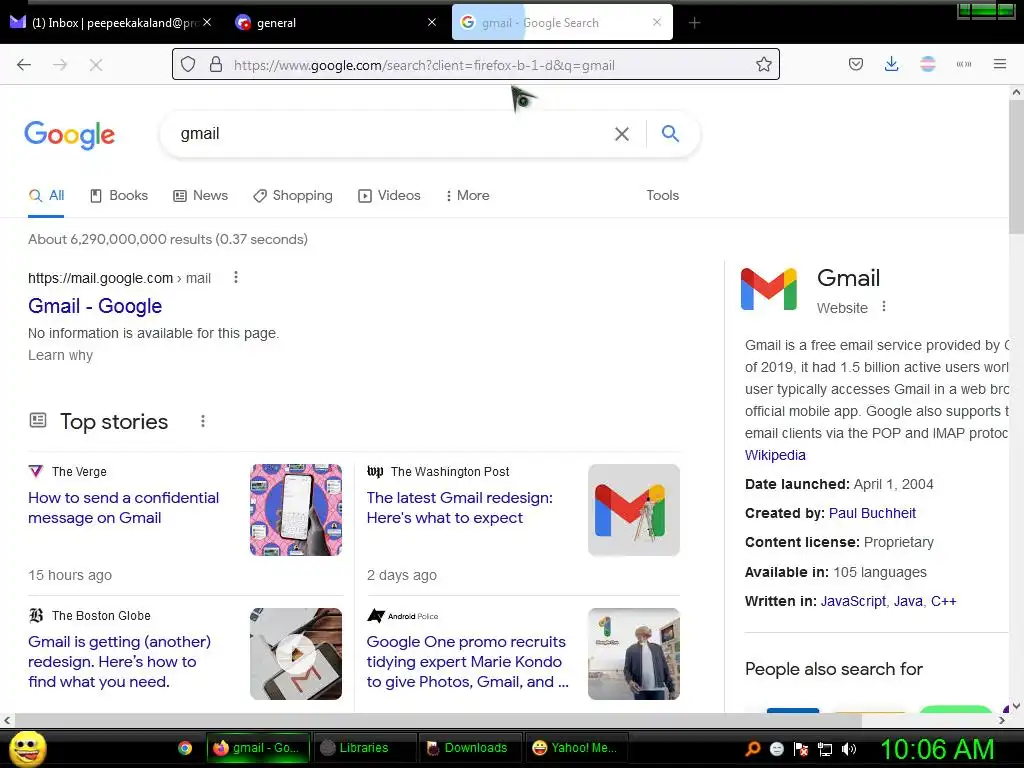The image size is (1024, 768).
Task: Open the Java language link
Action: 908,601
